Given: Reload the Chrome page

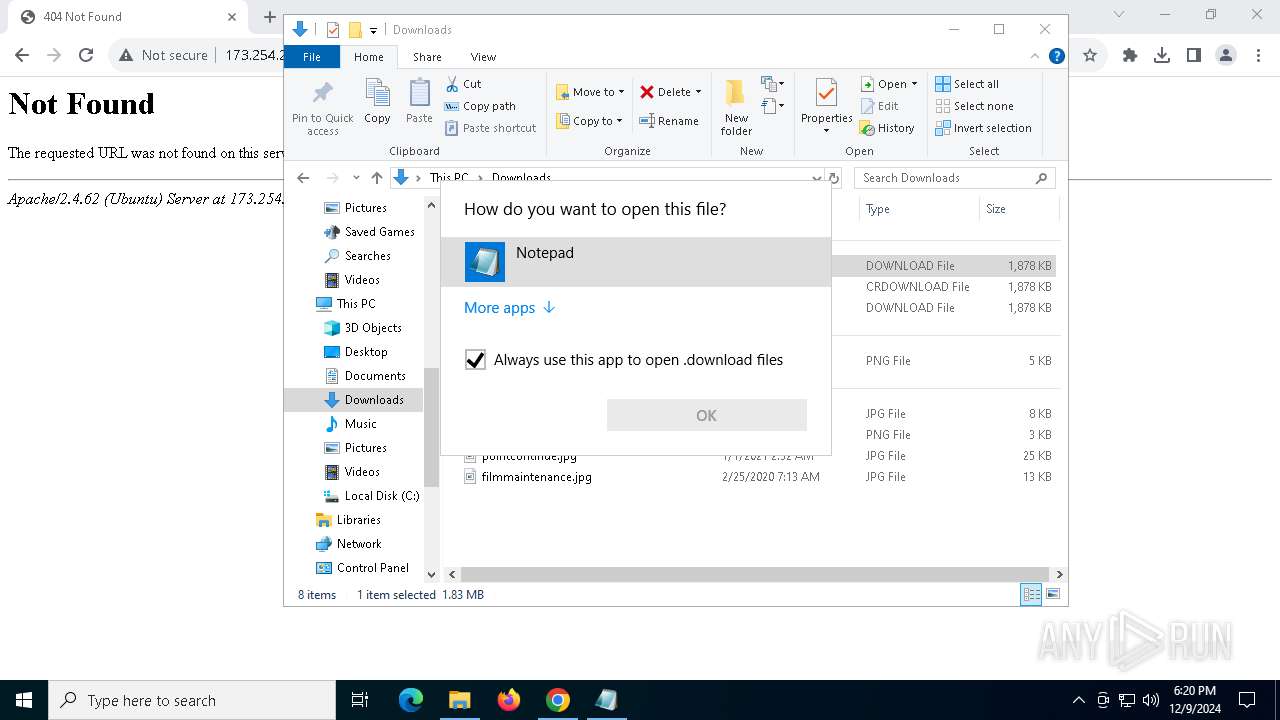Looking at the screenshot, I should click(x=86, y=56).
